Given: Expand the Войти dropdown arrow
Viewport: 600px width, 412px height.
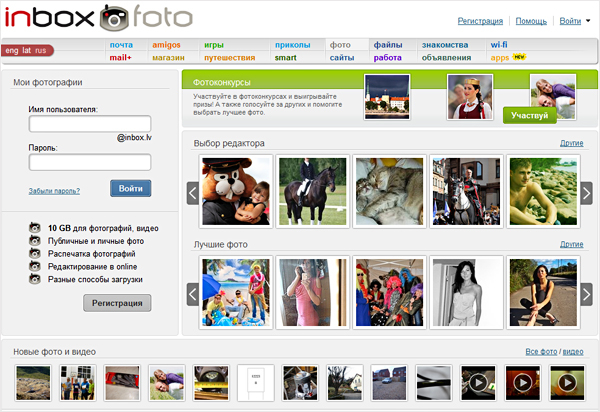Looking at the screenshot, I should pyautogui.click(x=588, y=21).
